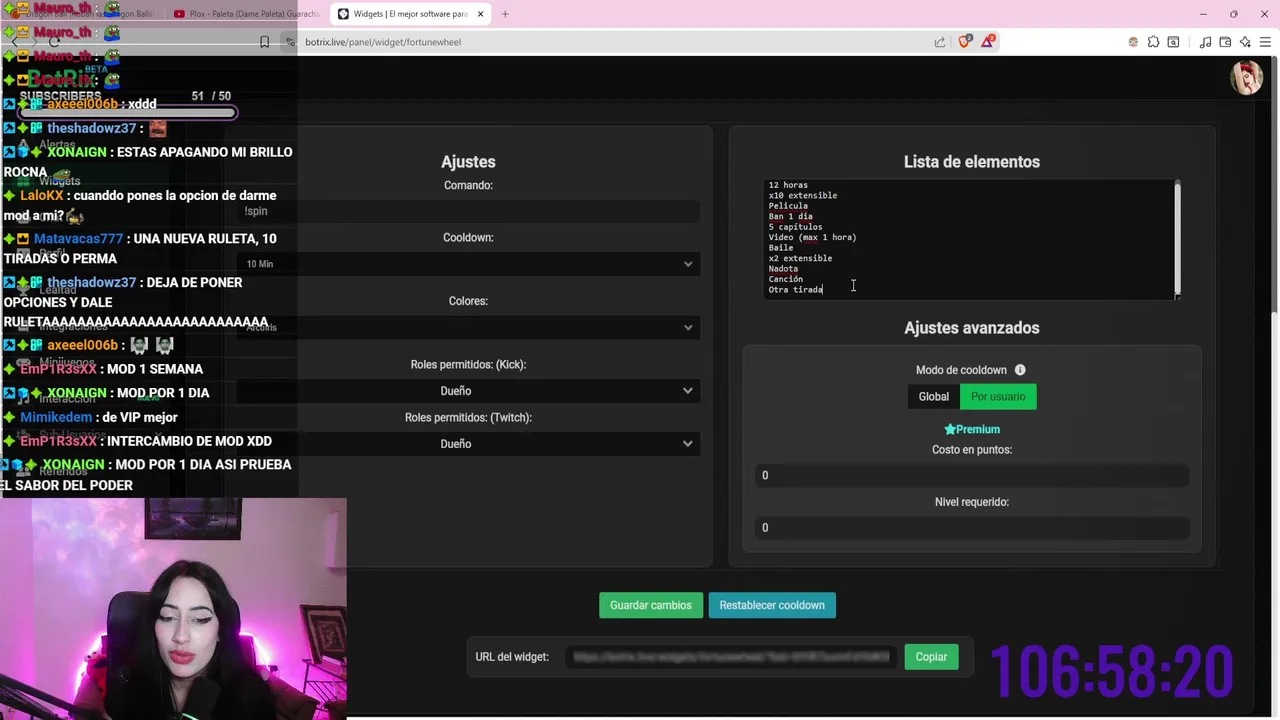Screen dimensions: 1280x720
Task: Click the Copiar button
Action: (x=931, y=657)
